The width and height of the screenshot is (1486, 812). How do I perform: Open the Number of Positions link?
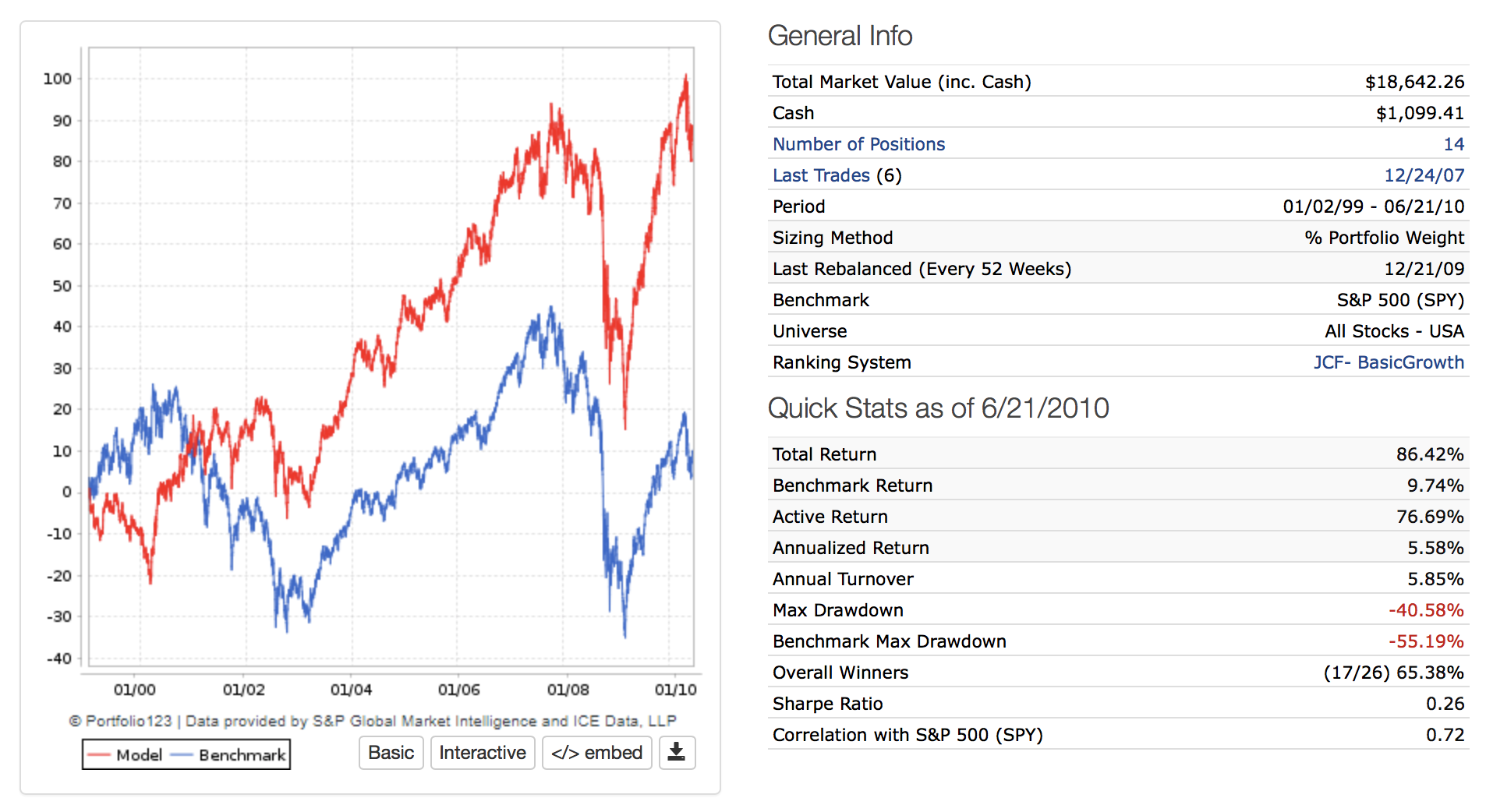coord(858,144)
